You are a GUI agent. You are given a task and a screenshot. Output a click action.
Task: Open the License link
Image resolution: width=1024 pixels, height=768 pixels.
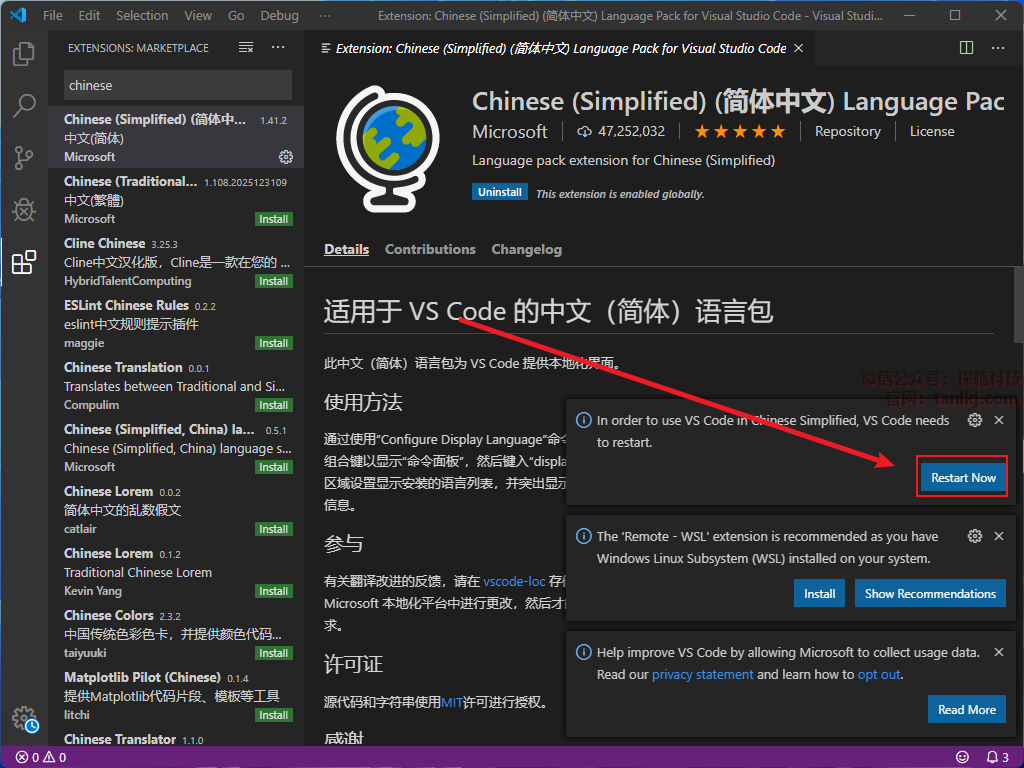click(932, 132)
